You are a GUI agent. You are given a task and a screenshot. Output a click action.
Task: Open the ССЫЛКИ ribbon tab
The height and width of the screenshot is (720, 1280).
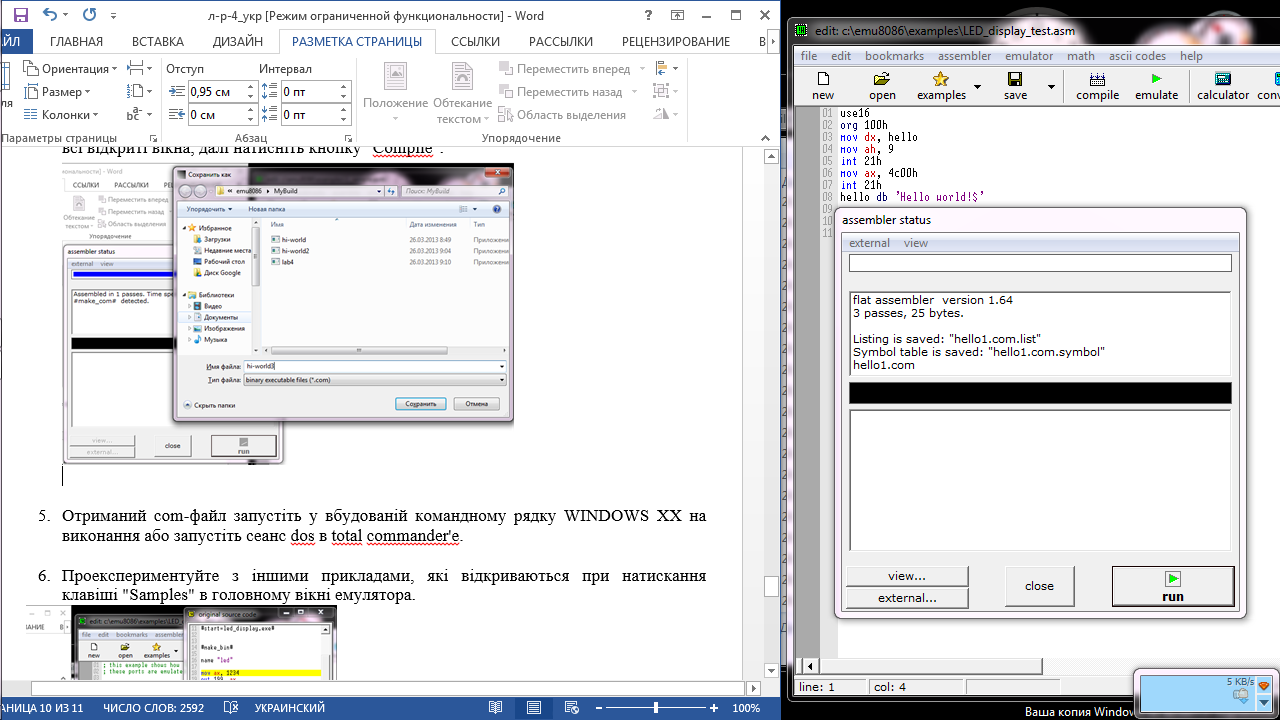(475, 41)
